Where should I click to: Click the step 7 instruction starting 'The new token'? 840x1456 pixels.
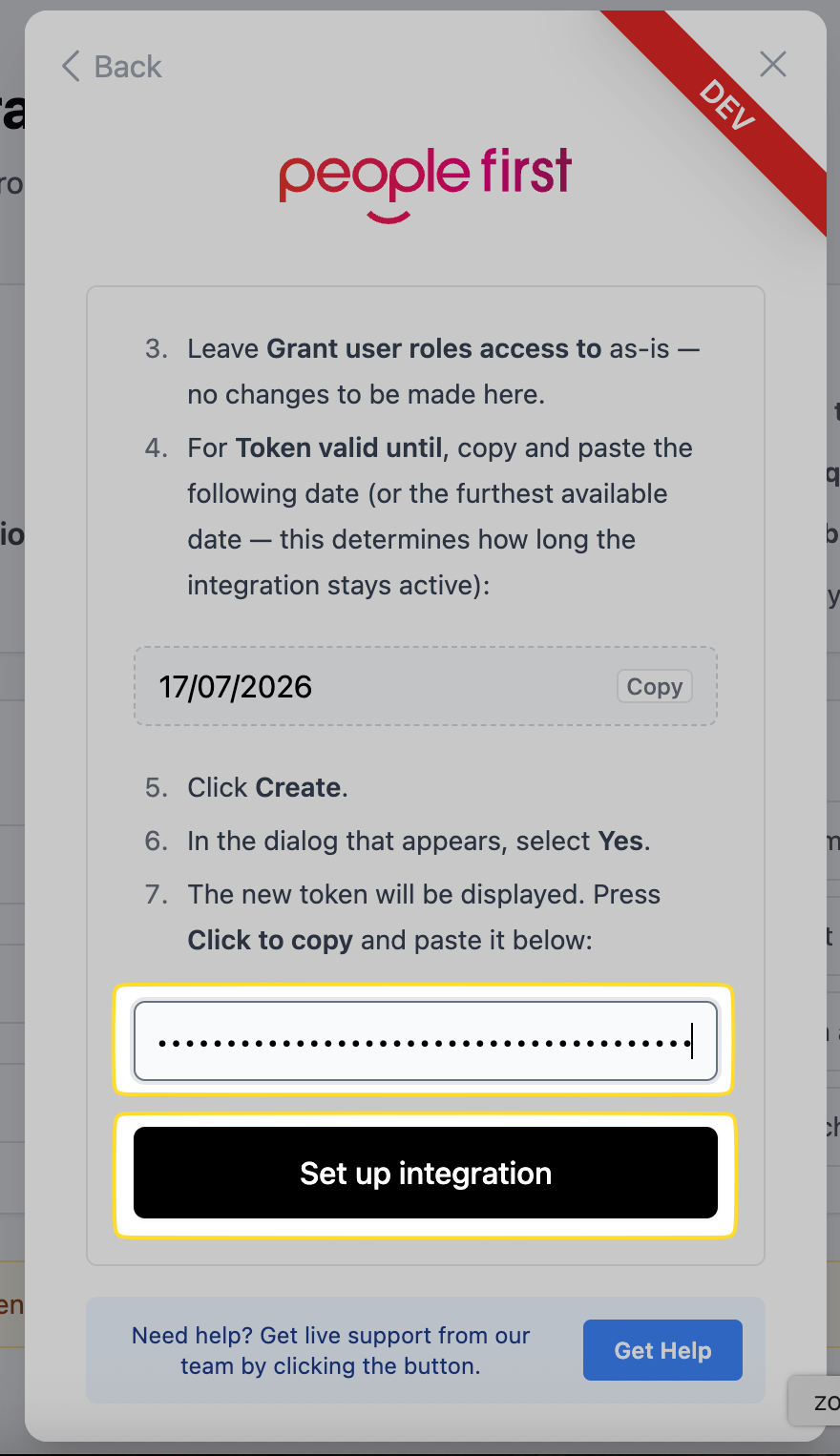coord(424,895)
